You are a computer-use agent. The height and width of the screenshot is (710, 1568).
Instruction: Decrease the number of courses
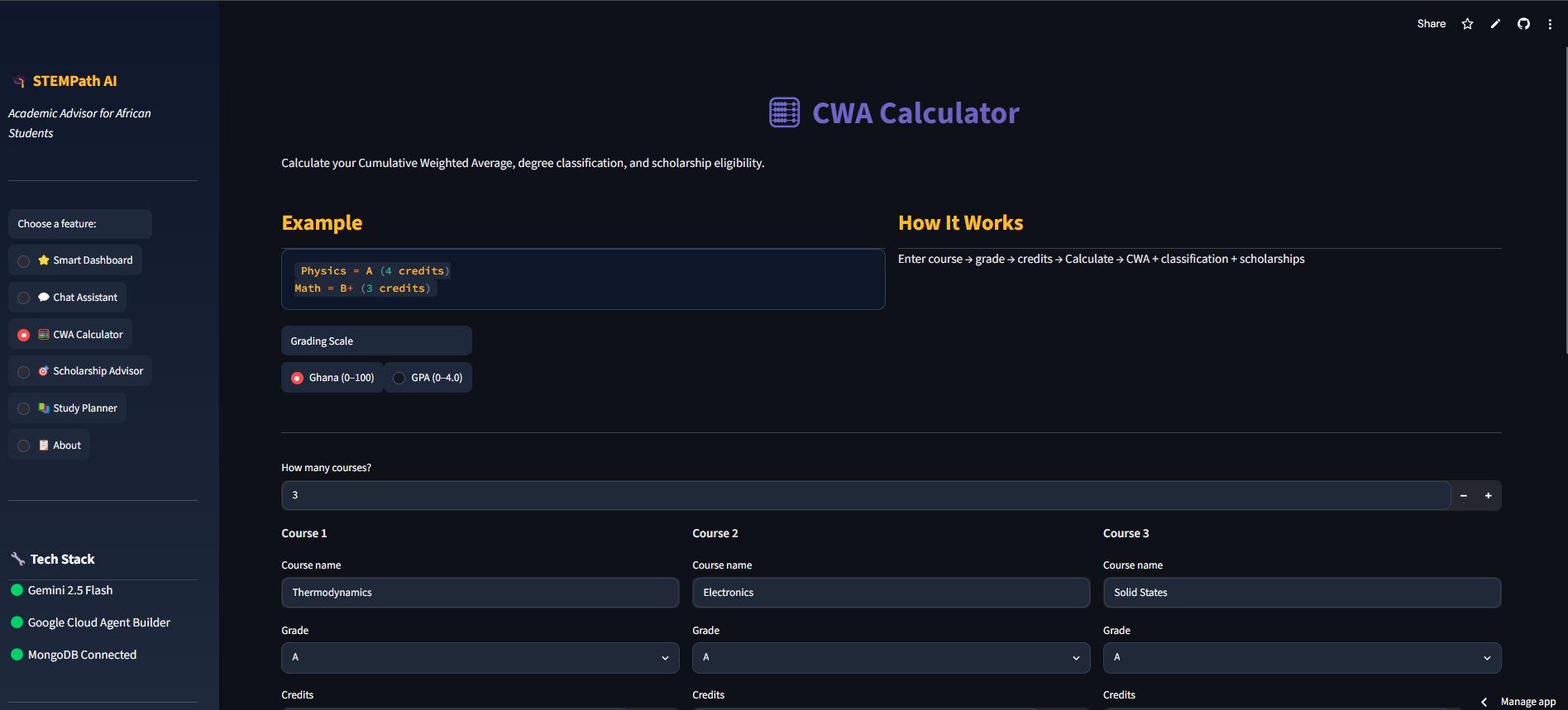[x=1464, y=496]
